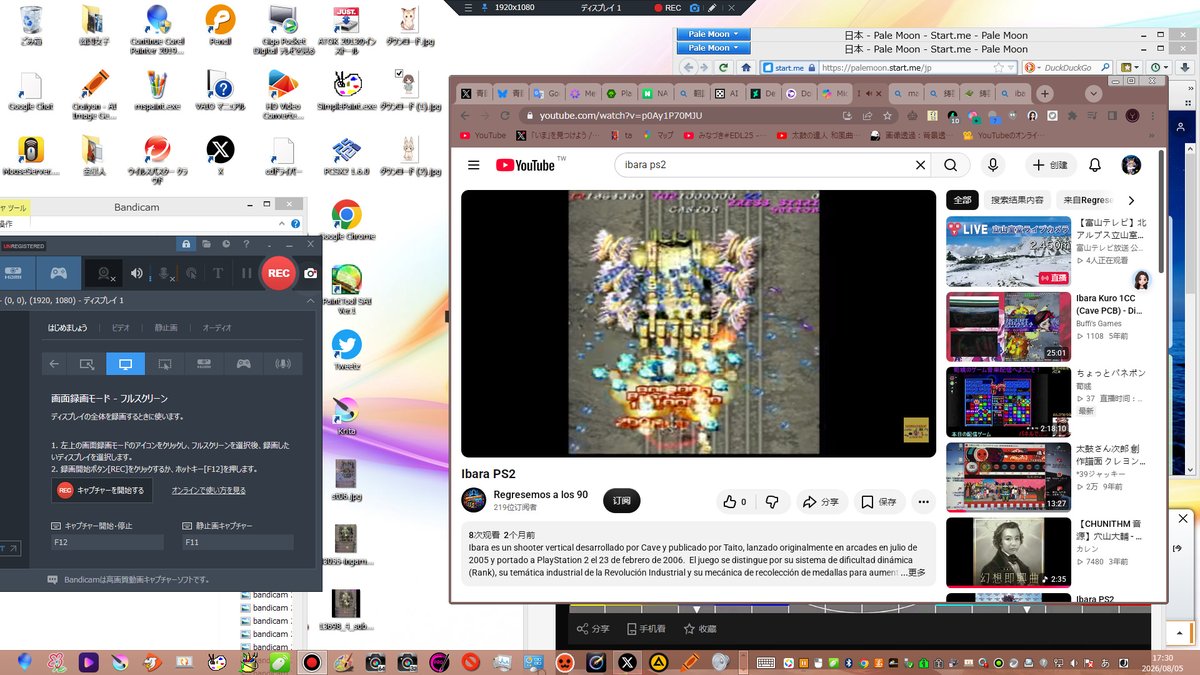Open YouTube notifications bell
1200x675 pixels.
click(1095, 165)
